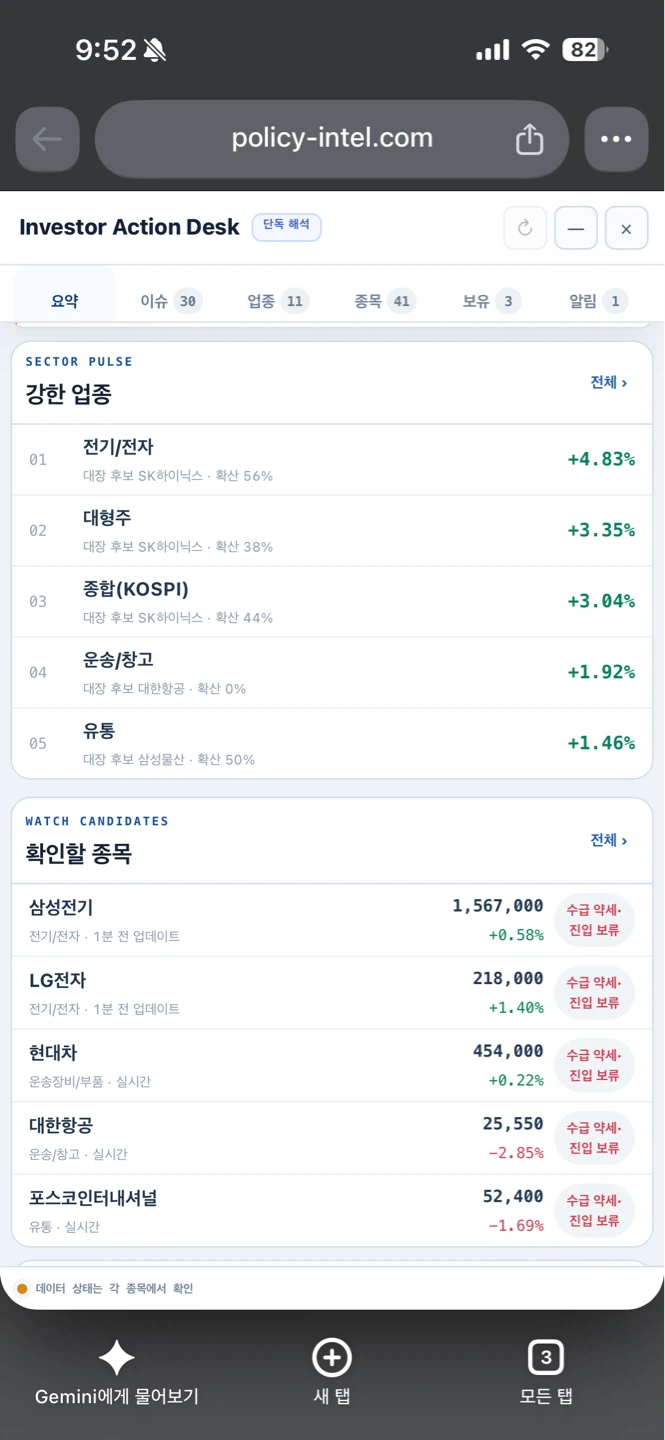Minimize the Investor Action Desk panel
The height and width of the screenshot is (1440, 665).
tap(576, 228)
